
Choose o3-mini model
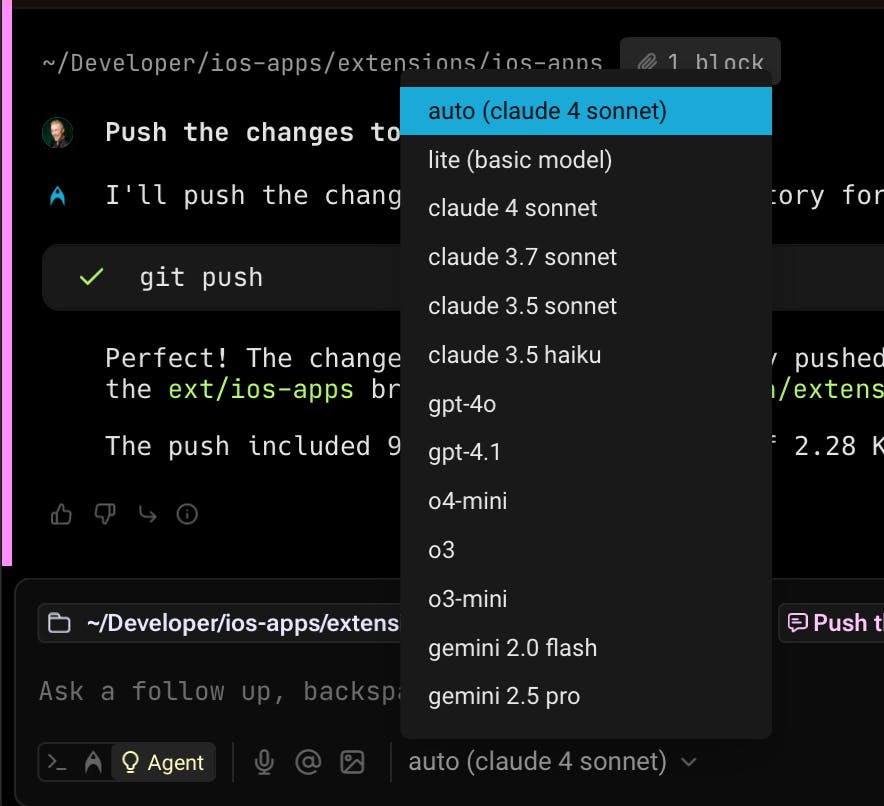click(x=586, y=599)
